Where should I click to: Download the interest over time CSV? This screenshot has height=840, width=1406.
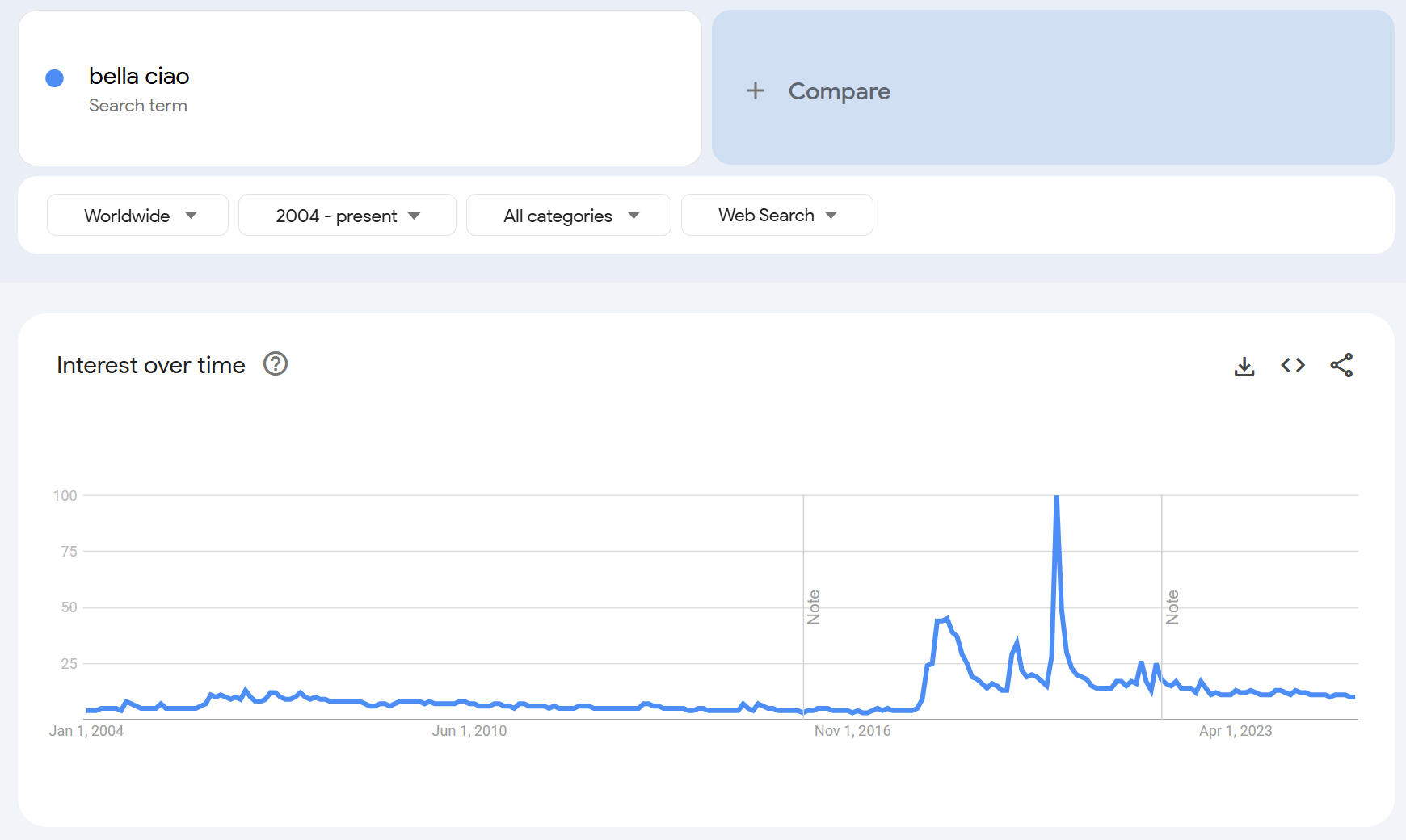pyautogui.click(x=1244, y=366)
